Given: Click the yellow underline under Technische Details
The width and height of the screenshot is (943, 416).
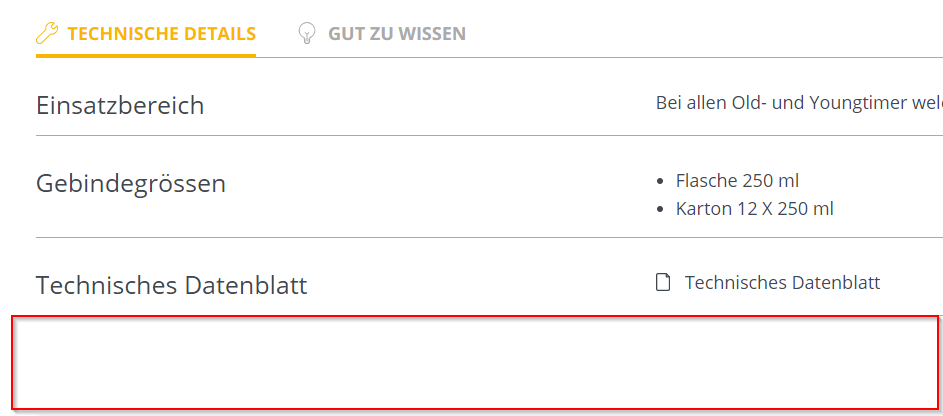Looking at the screenshot, I should (146, 55).
